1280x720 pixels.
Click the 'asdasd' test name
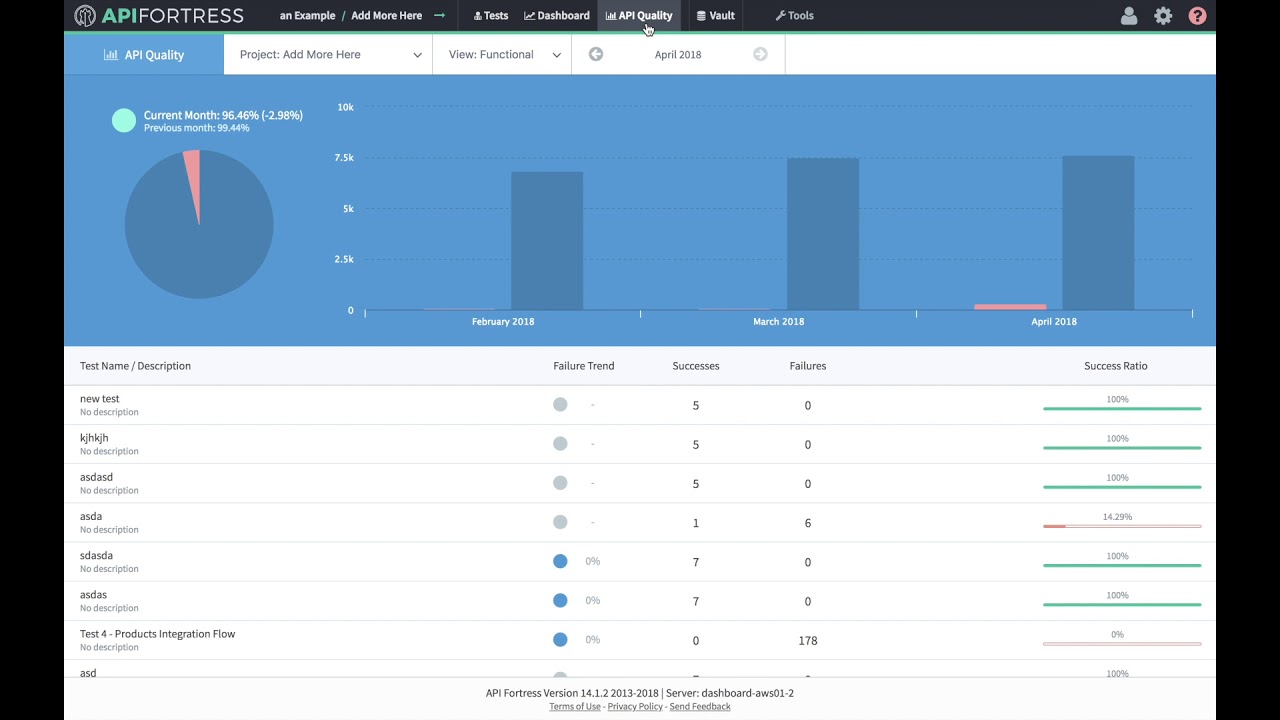pos(96,477)
